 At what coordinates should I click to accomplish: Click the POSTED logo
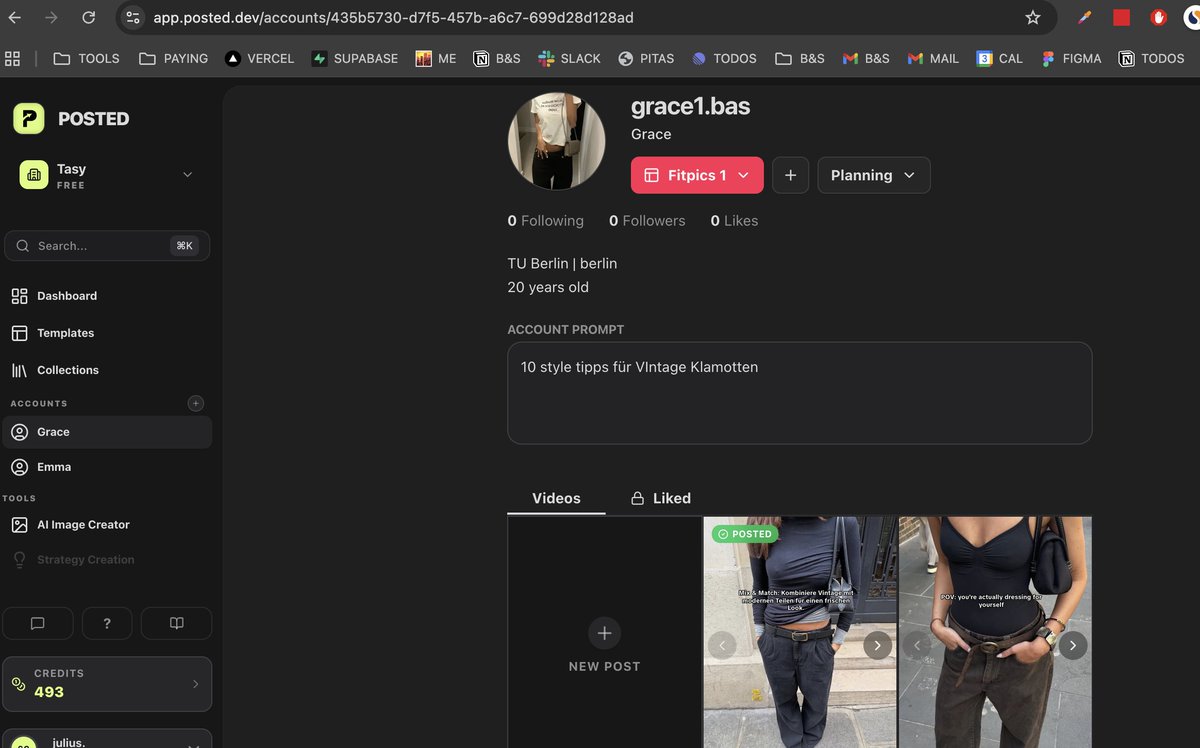pyautogui.click(x=71, y=119)
